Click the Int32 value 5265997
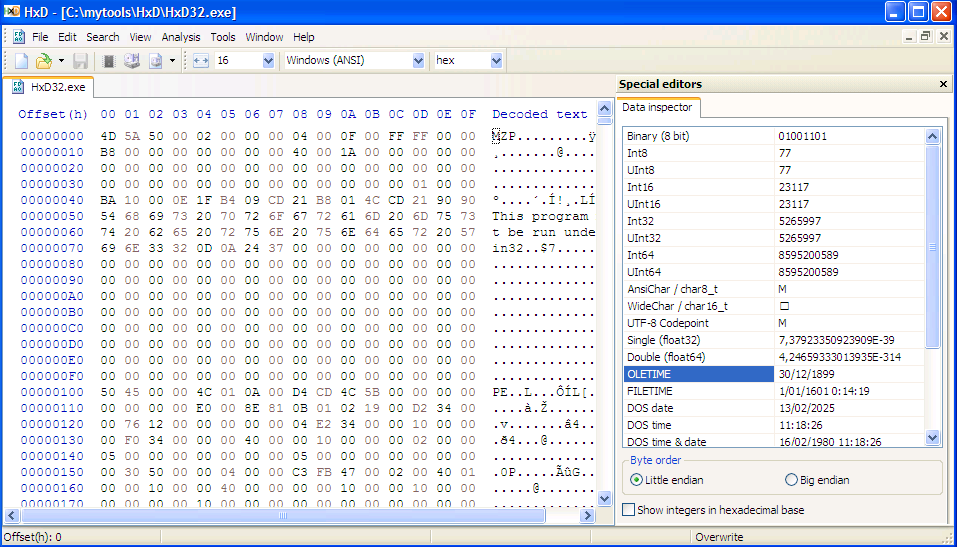 pos(800,221)
